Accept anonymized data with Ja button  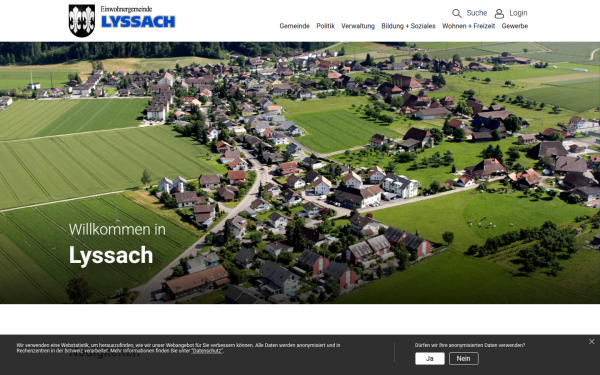[430, 359]
